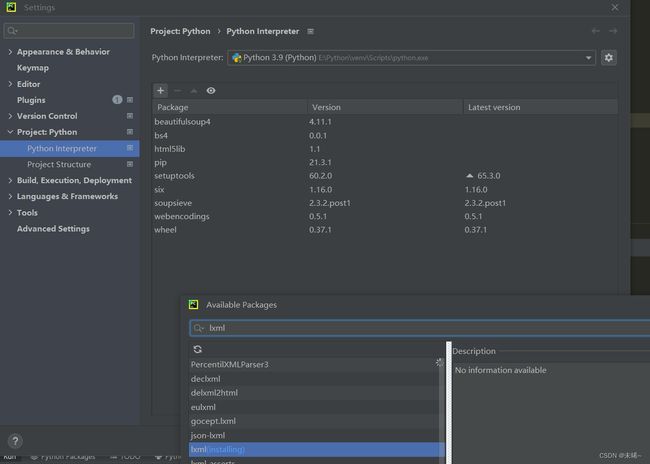The height and width of the screenshot is (464, 650).
Task: Click the Latest version column header
Action: 541,107
